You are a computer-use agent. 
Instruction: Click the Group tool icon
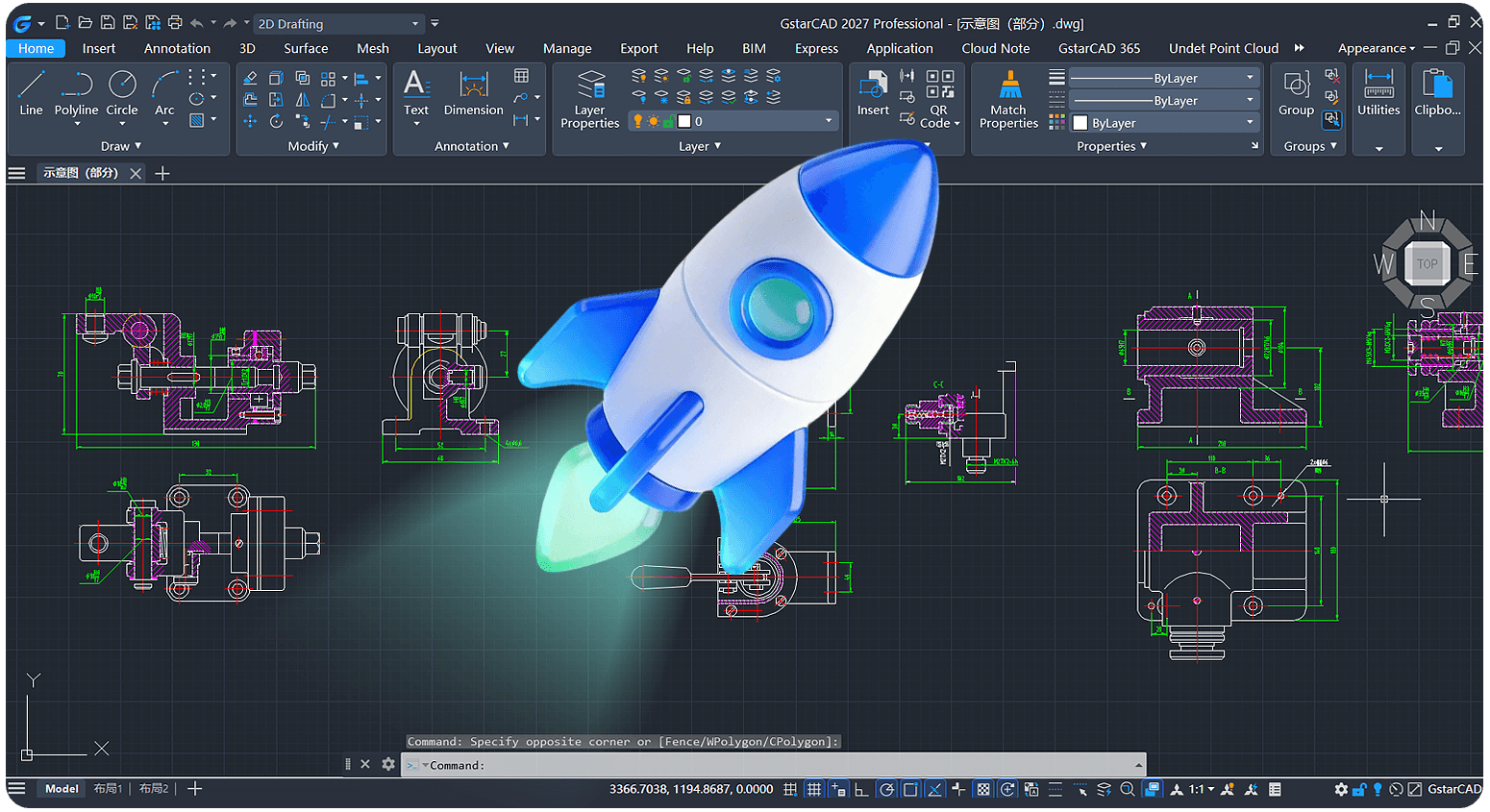[1296, 93]
